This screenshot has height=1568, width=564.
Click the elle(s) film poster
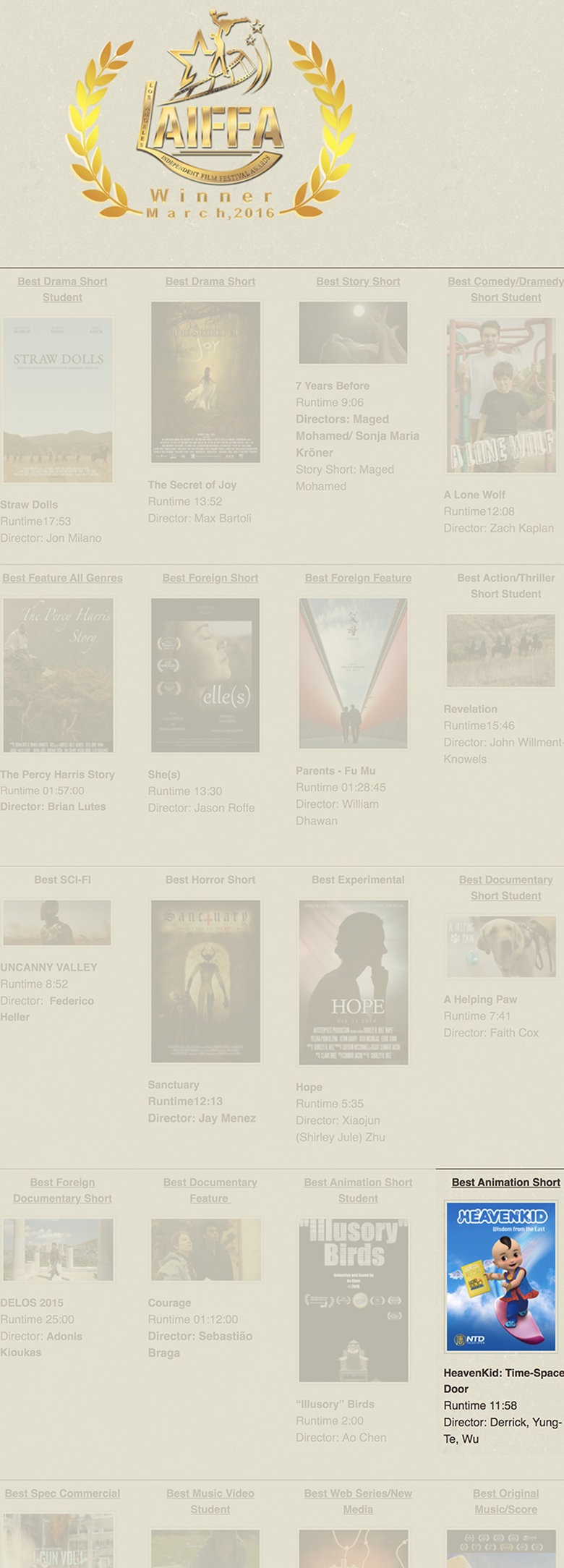pyautogui.click(x=205, y=675)
